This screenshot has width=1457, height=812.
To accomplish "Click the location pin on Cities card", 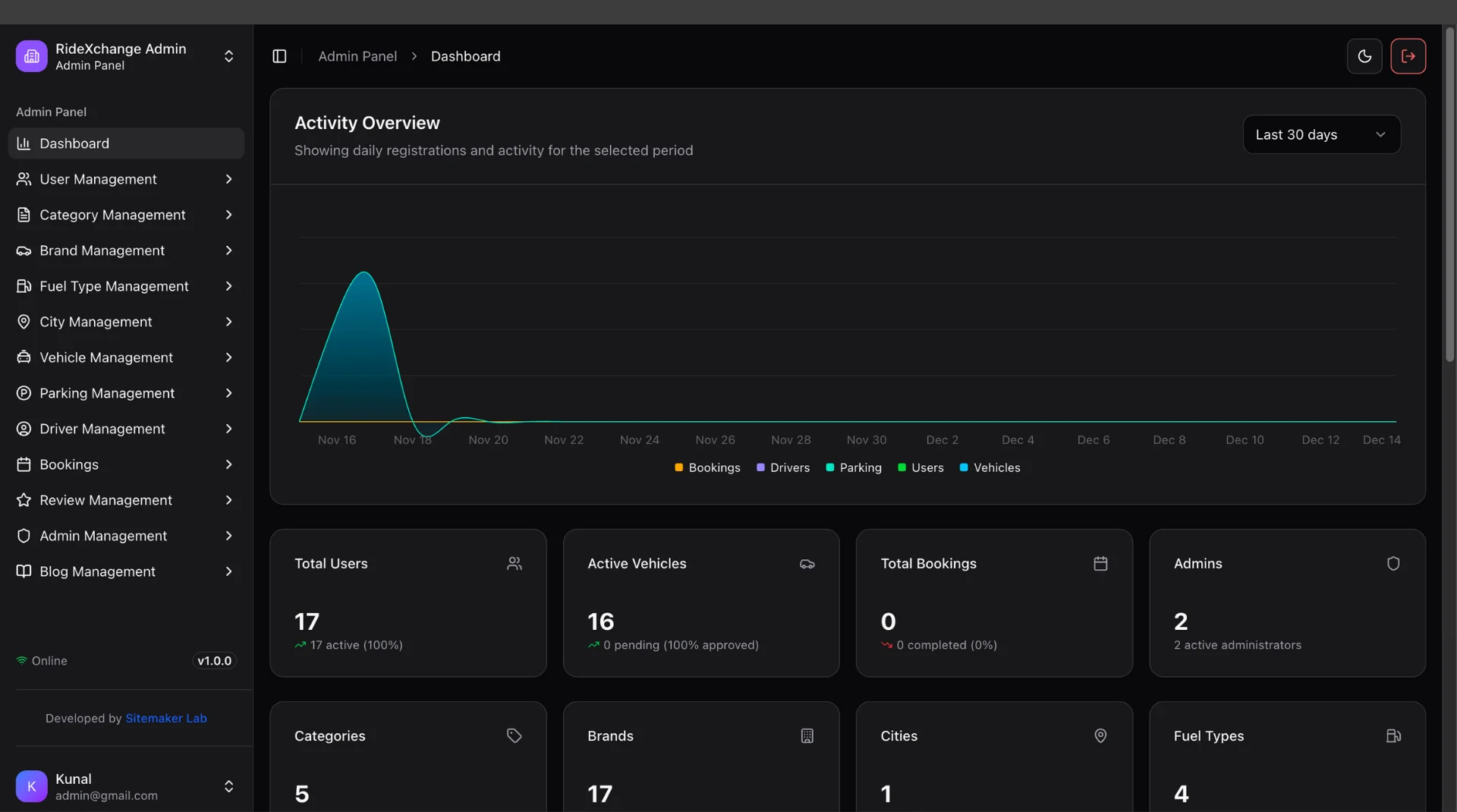I will click(1100, 735).
